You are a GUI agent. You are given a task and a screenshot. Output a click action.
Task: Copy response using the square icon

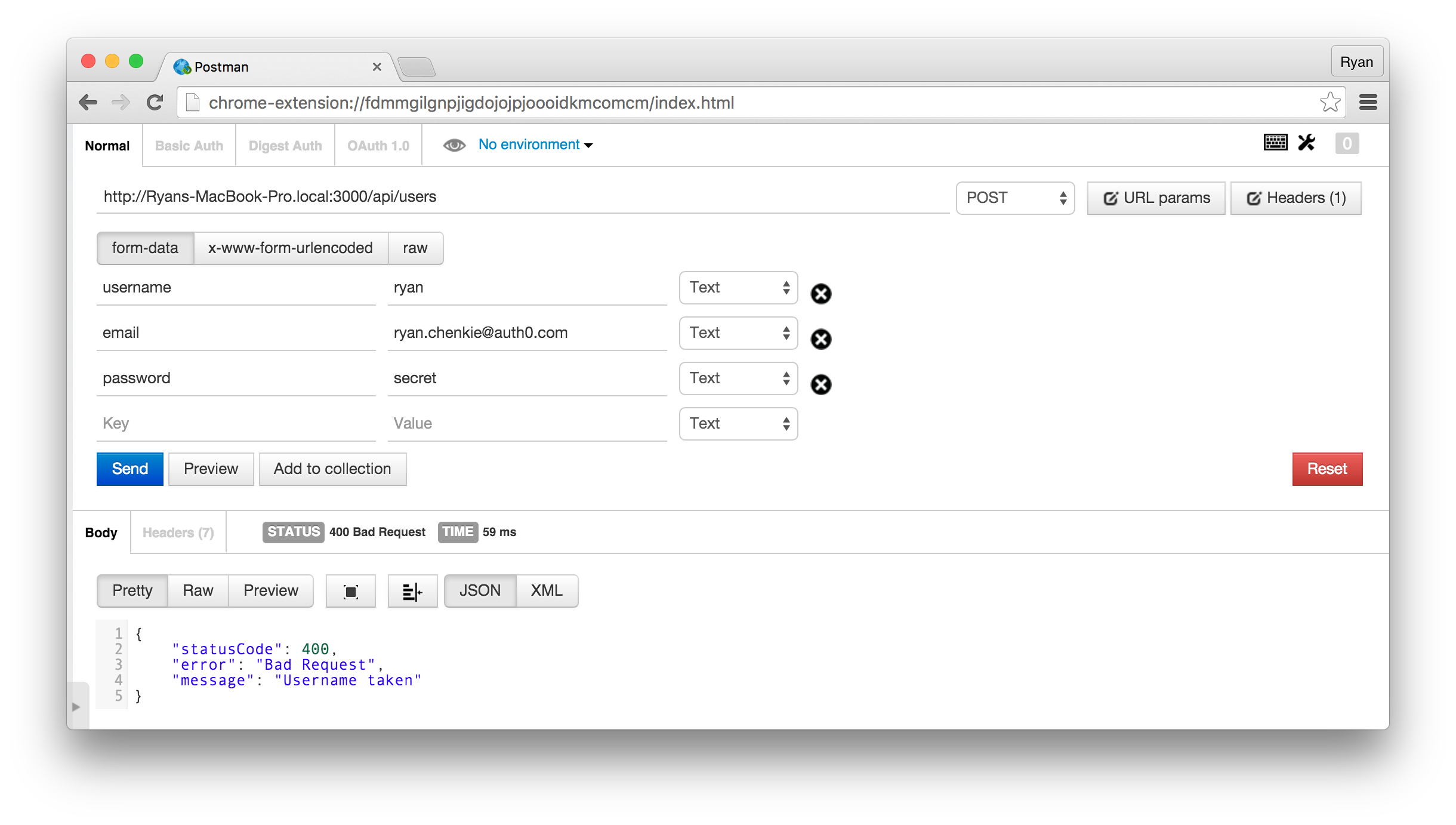click(350, 592)
